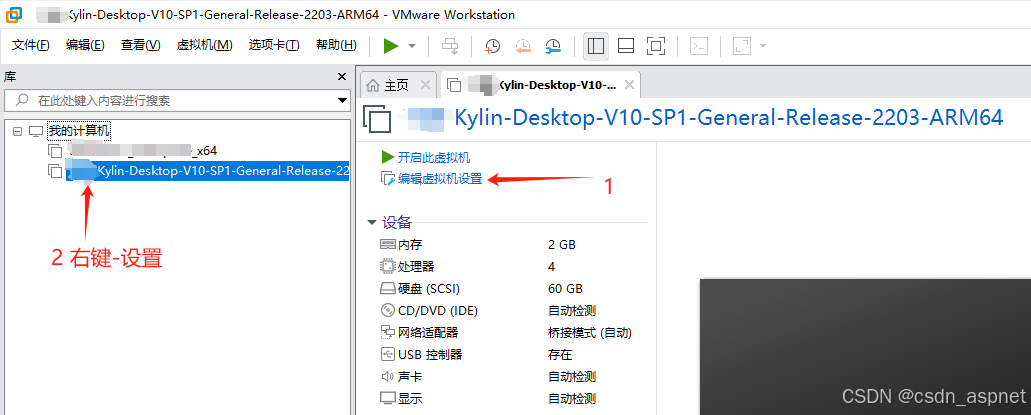The image size is (1031, 415).
Task: Click the 存在 USB controller value
Action: (x=560, y=354)
